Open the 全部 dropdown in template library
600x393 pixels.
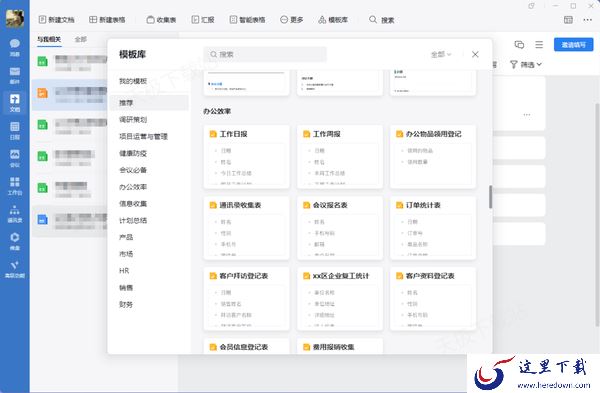tap(441, 54)
